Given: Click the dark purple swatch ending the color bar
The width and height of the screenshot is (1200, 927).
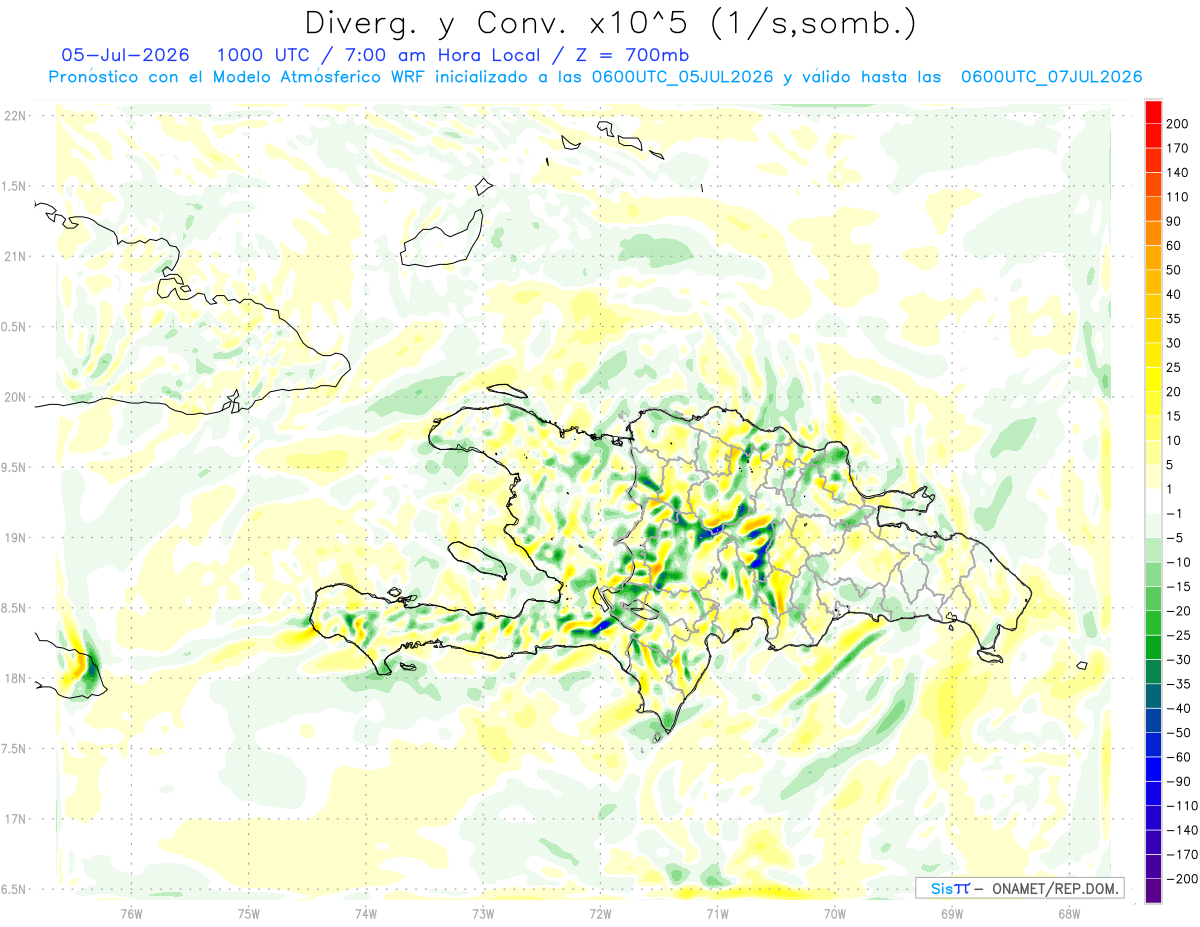Looking at the screenshot, I should (x=1153, y=890).
